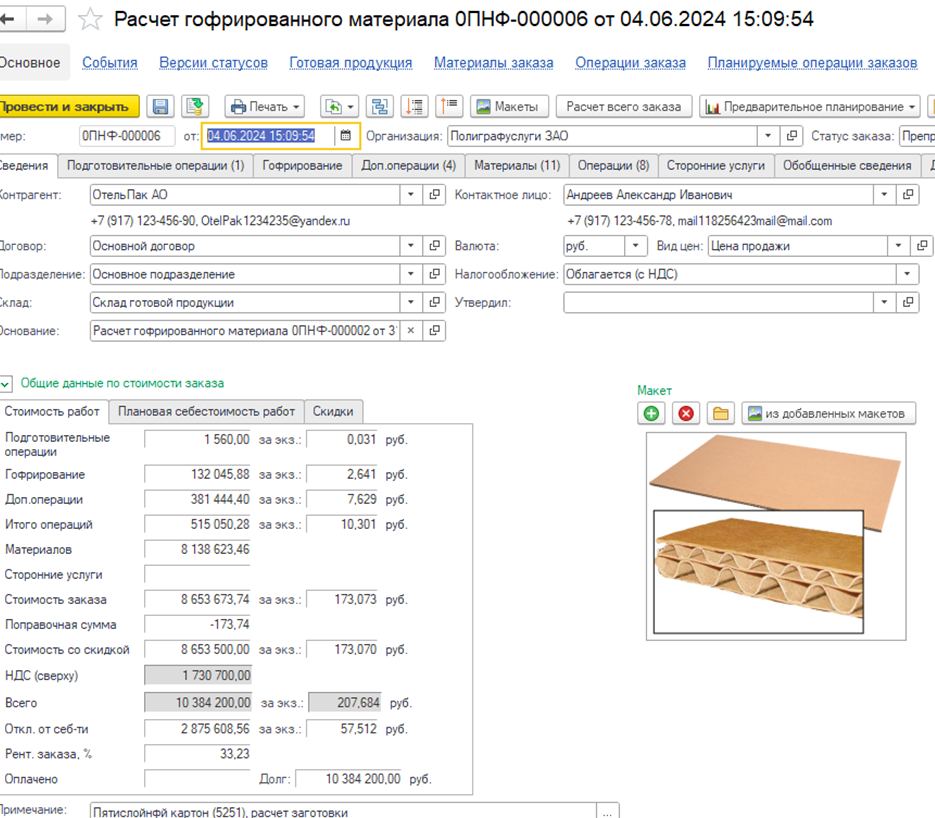This screenshot has height=818, width=935.
Task: Click the post document icon next to save
Action: coord(195,107)
